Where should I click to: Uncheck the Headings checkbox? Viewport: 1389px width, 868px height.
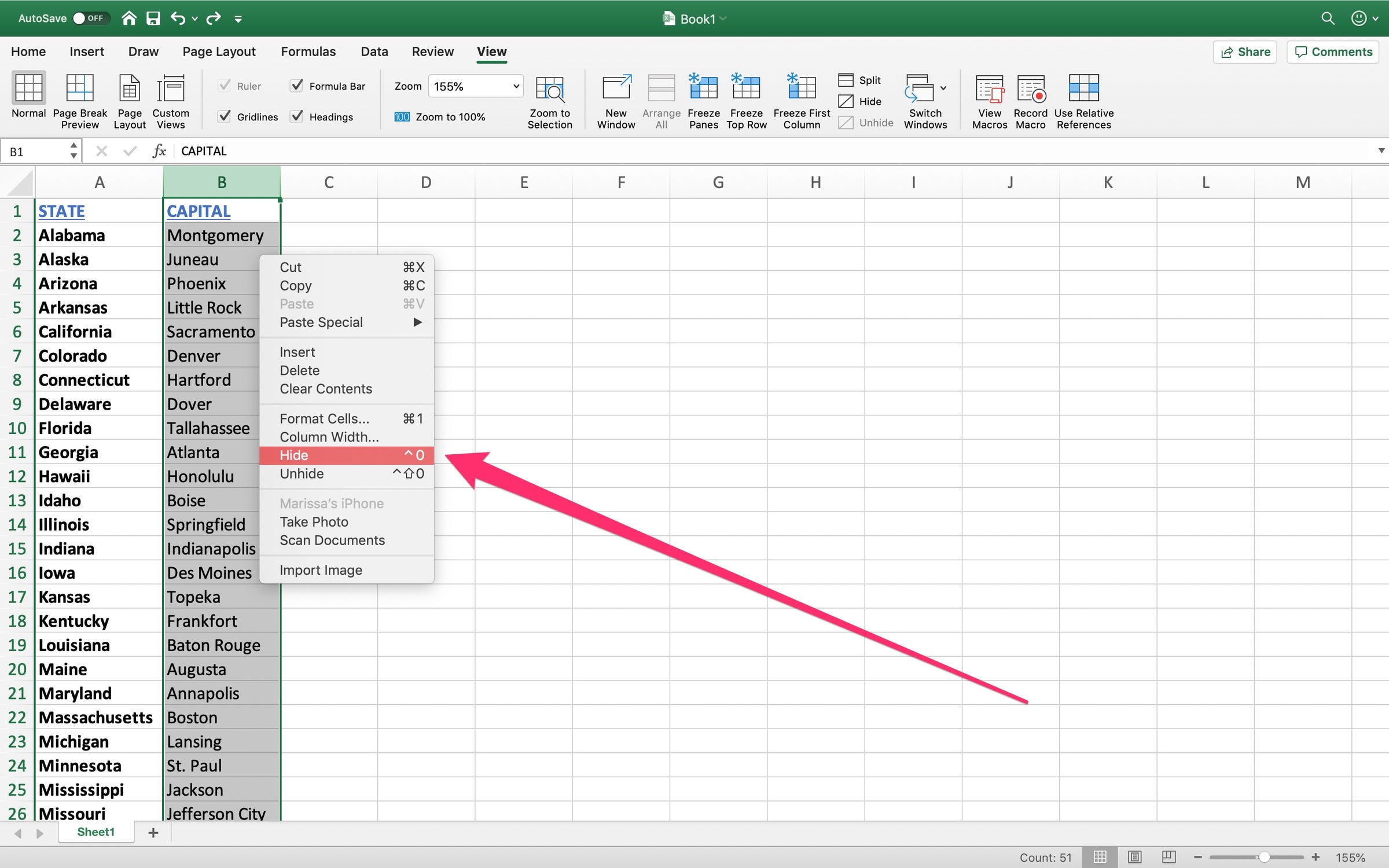point(296,116)
